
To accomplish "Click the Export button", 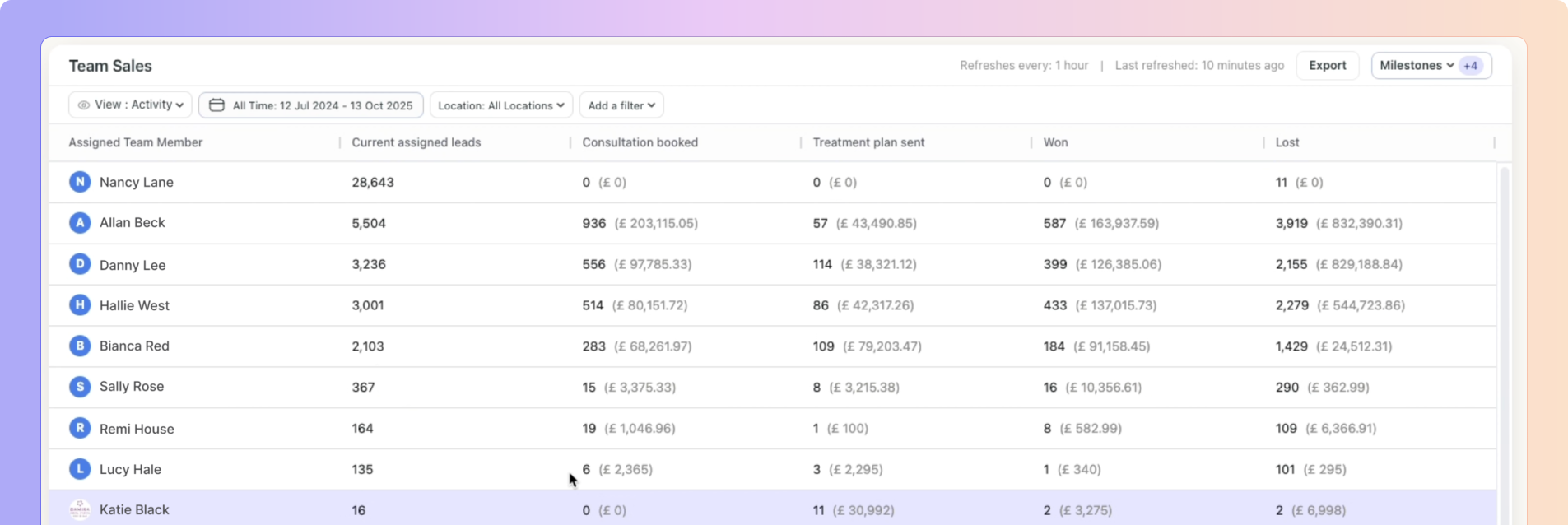I will [1327, 66].
